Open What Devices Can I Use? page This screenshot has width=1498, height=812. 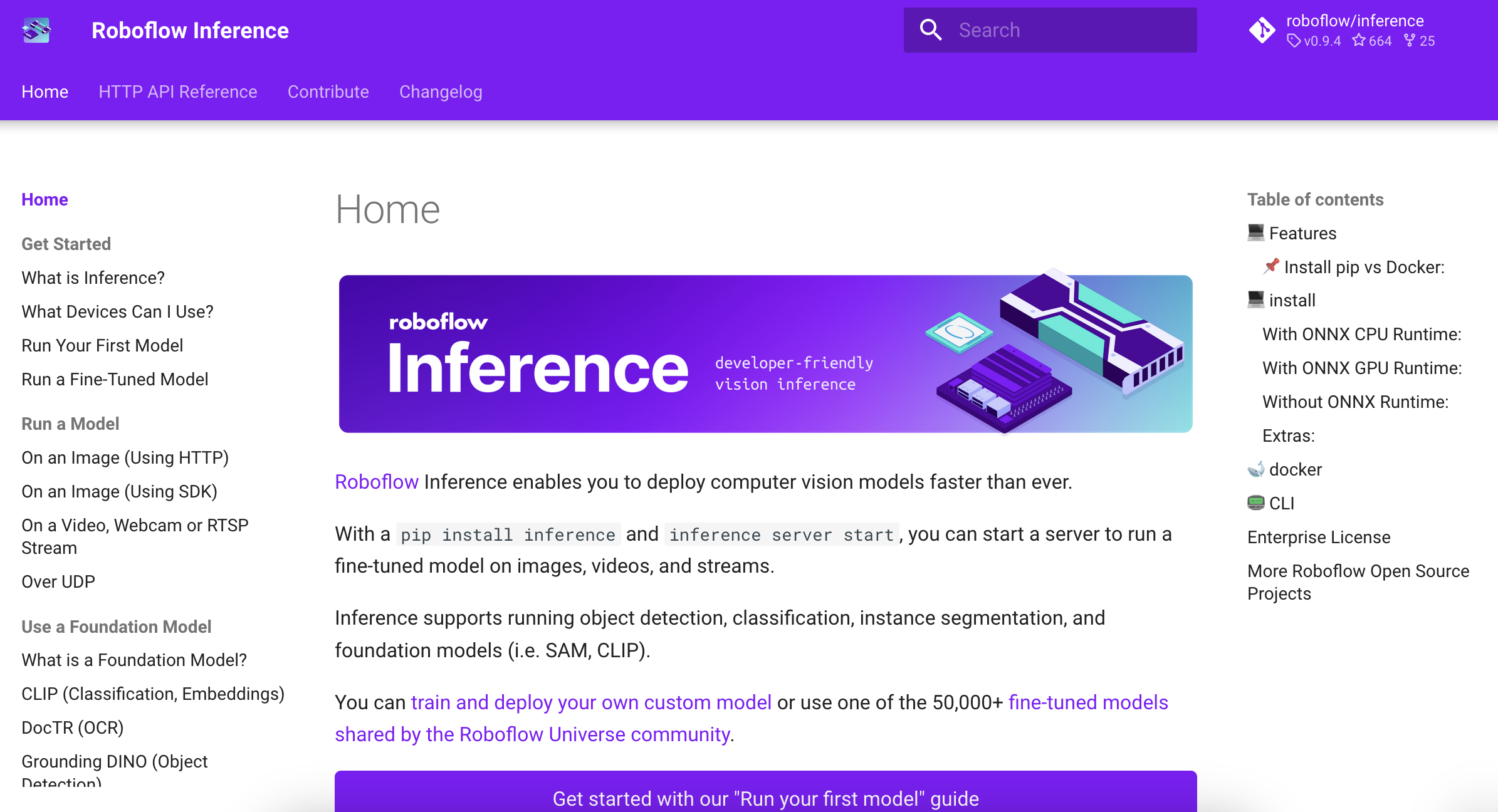(x=117, y=311)
